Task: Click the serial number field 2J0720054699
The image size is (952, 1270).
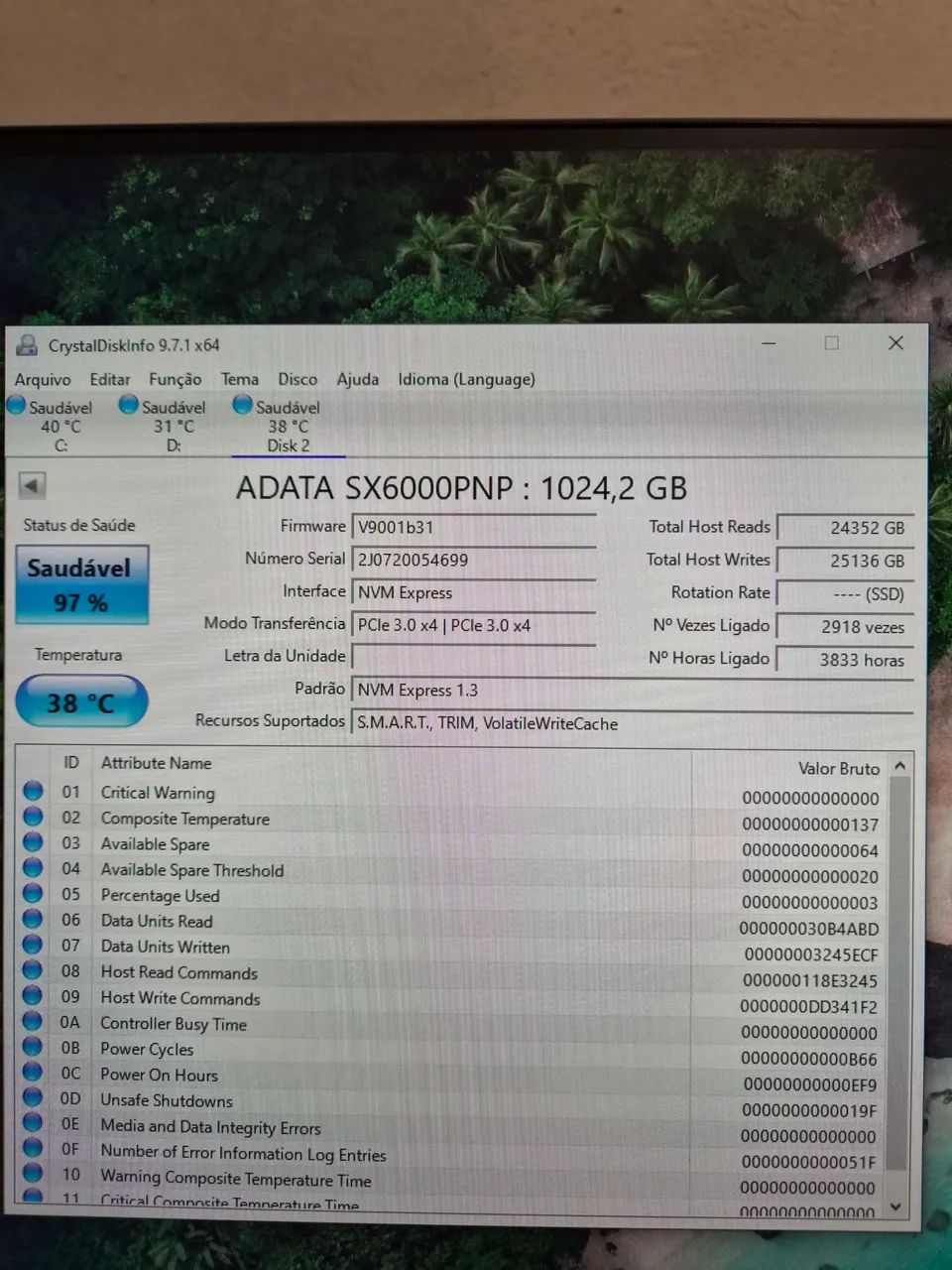Action: (x=473, y=560)
